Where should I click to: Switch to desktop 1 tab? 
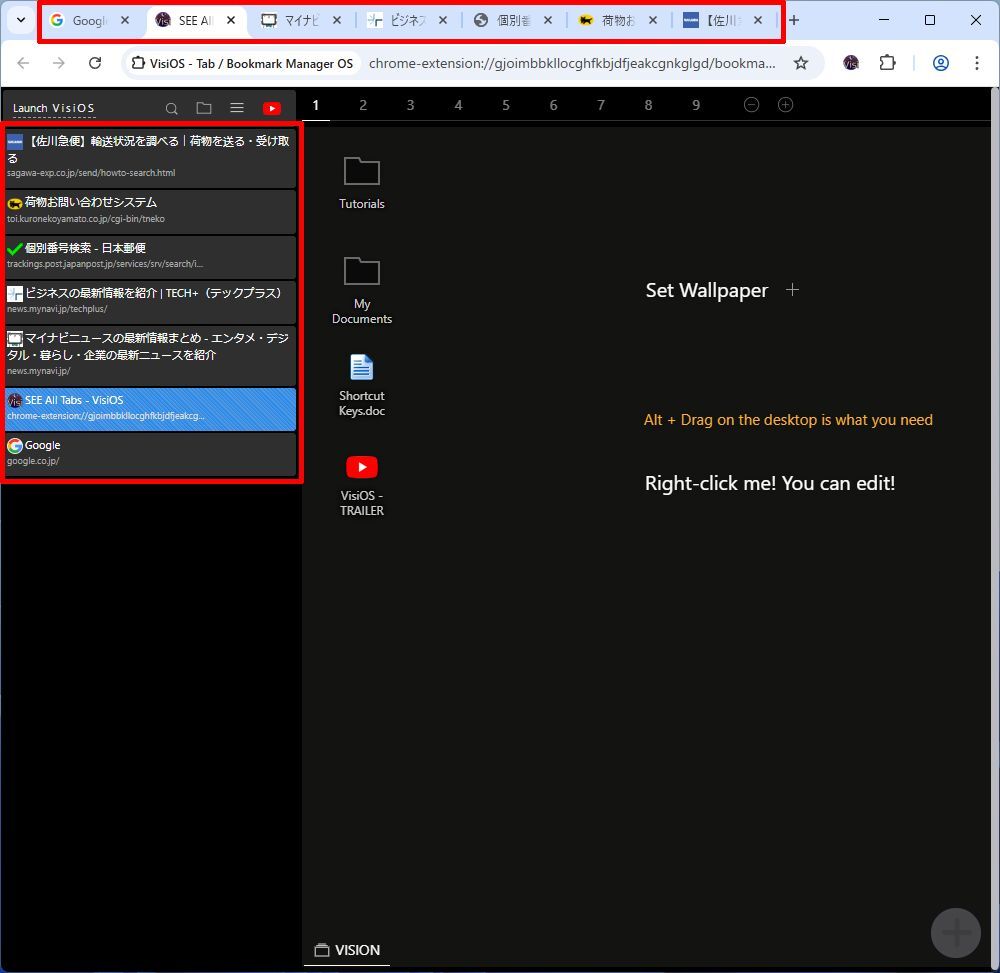click(x=315, y=105)
